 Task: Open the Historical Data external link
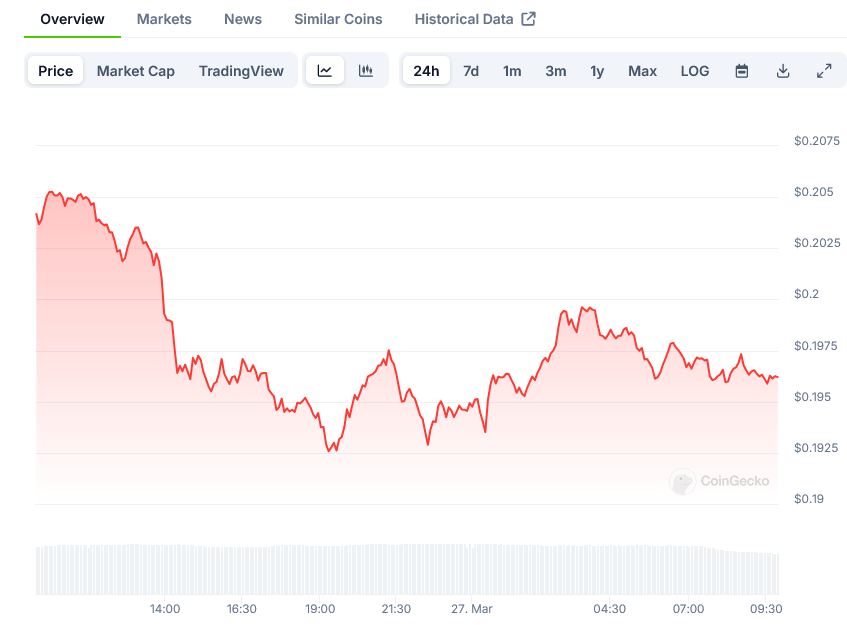(475, 19)
